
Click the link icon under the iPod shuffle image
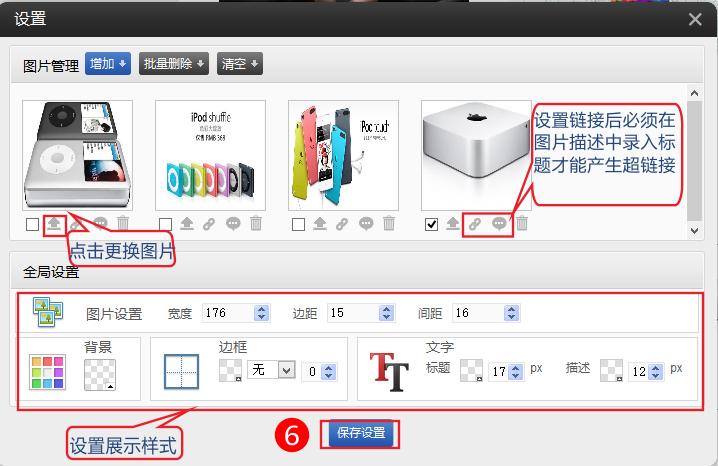click(x=210, y=224)
